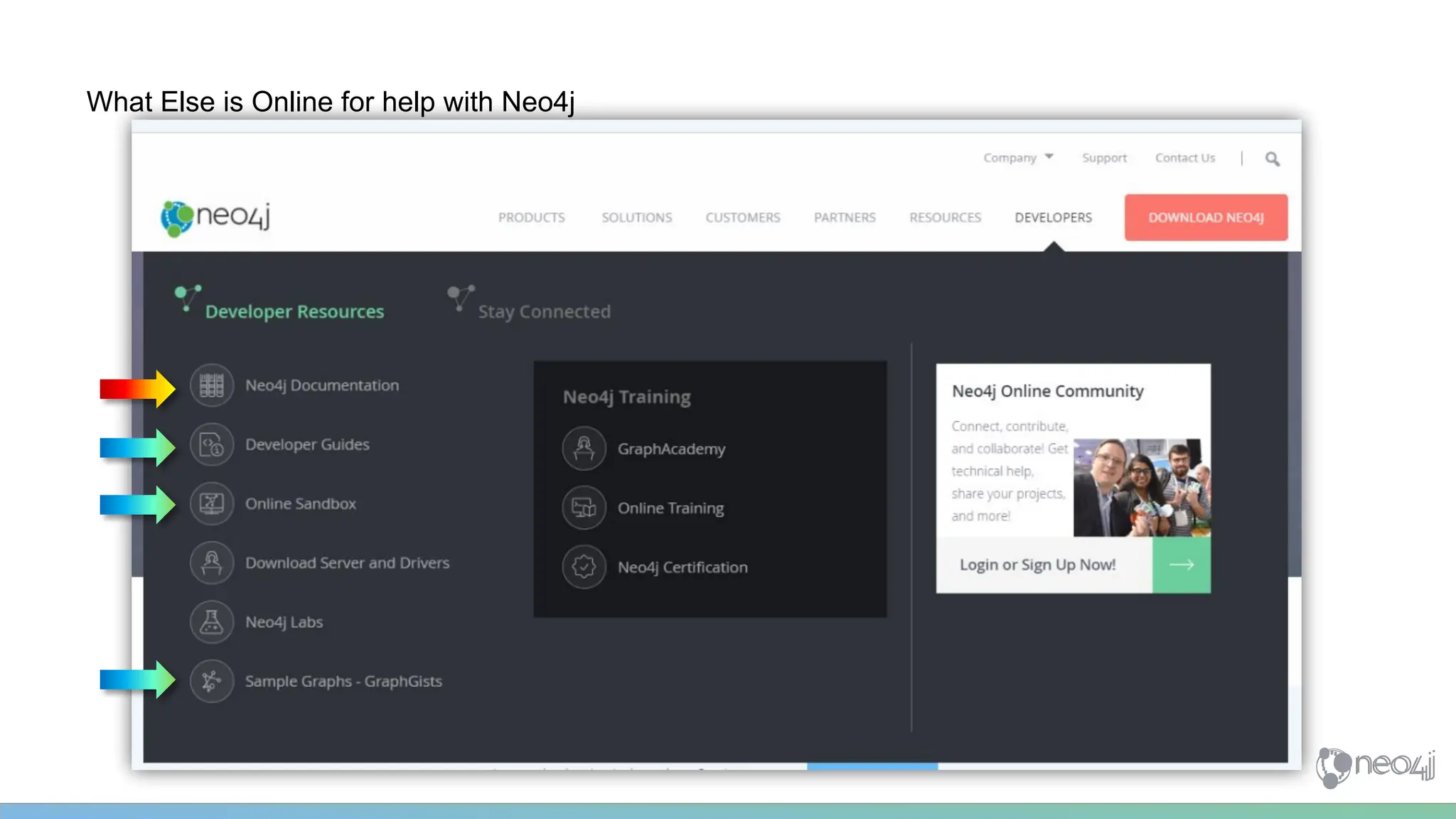Click the Online Sandbox icon
This screenshot has height=819, width=1456.
(212, 503)
